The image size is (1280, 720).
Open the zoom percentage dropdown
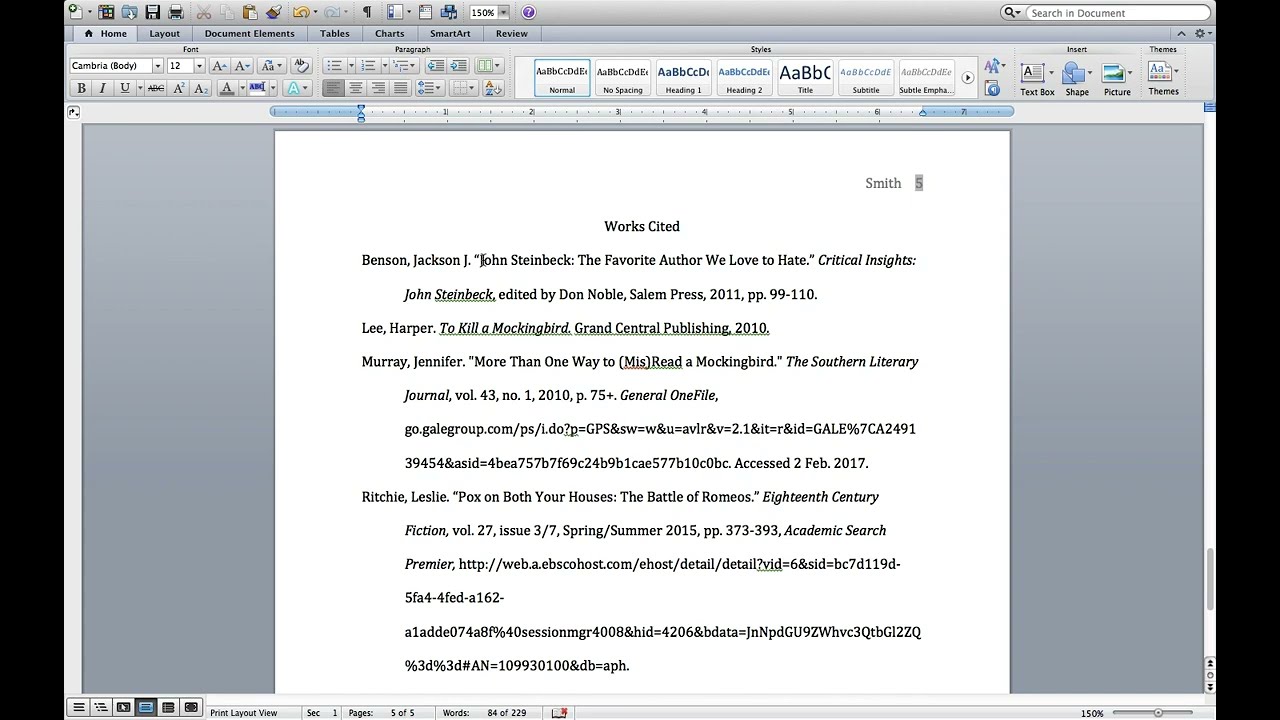click(x=503, y=12)
